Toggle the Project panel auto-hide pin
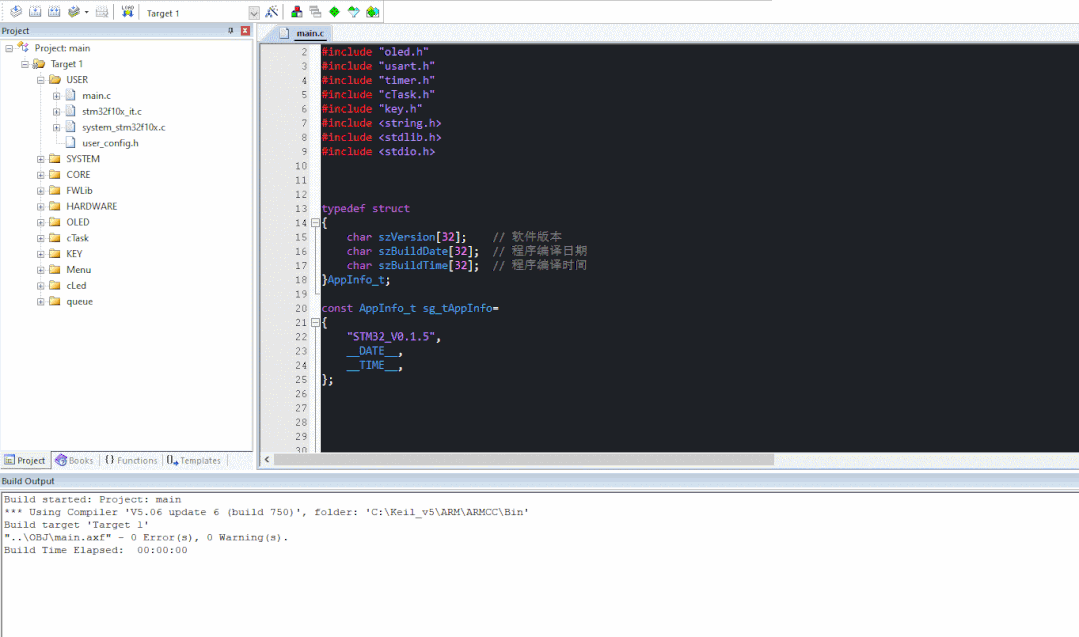The image size is (1079, 637). click(x=231, y=31)
